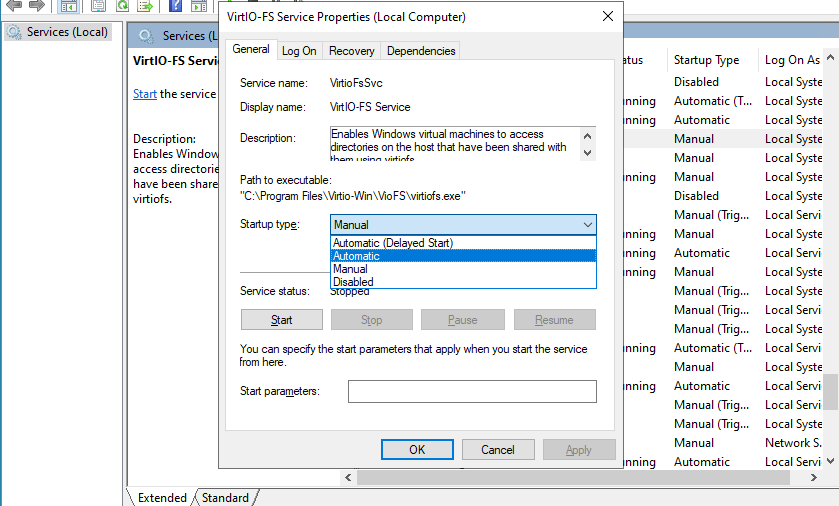Open the Recovery tab
This screenshot has height=506, width=839.
point(352,51)
